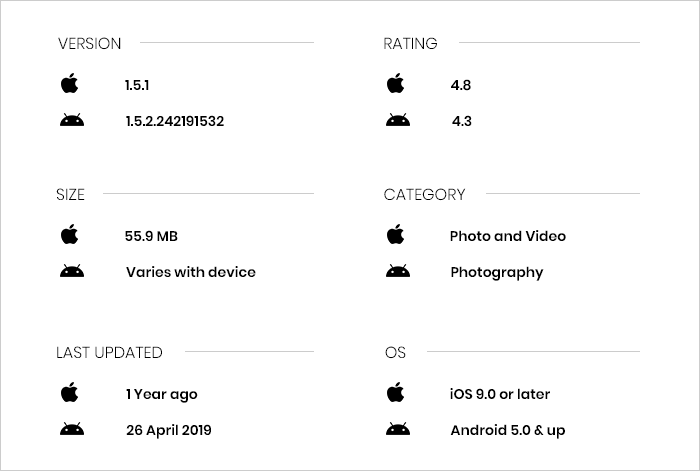Click the Photo and Video category
This screenshot has height=471, width=700.
coord(508,236)
